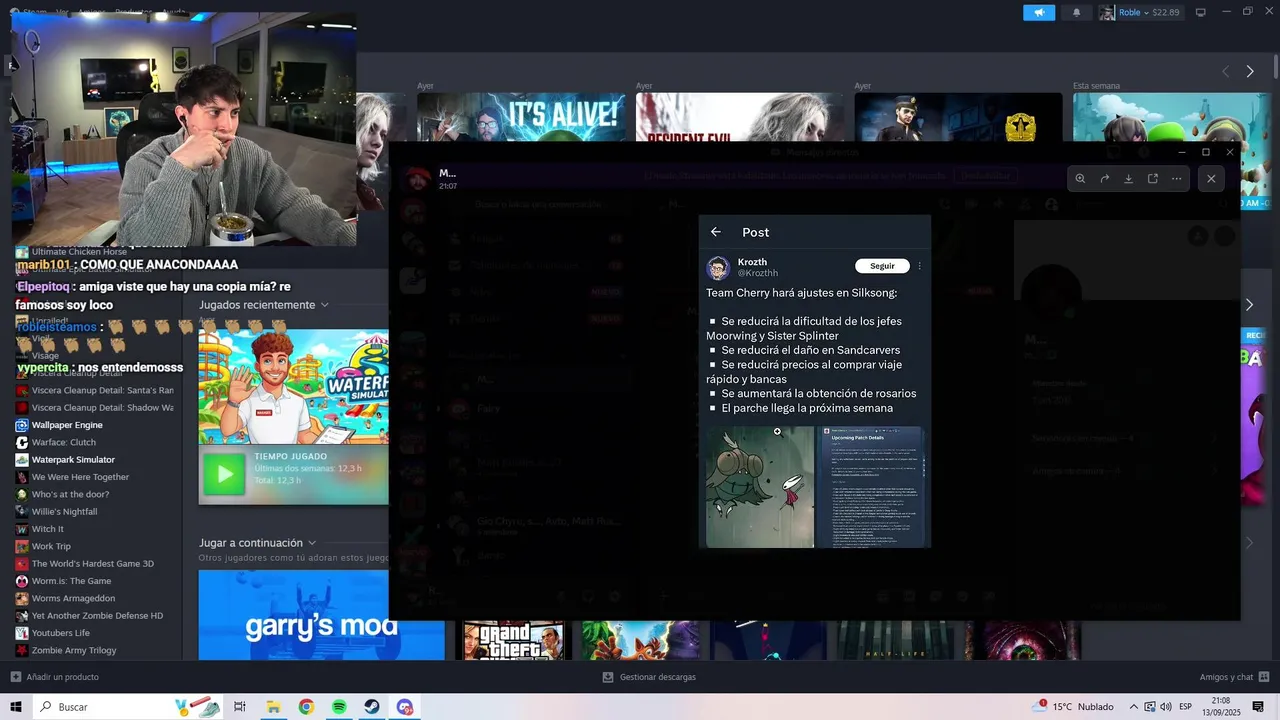Select Youtubers Life in library list

(60, 633)
